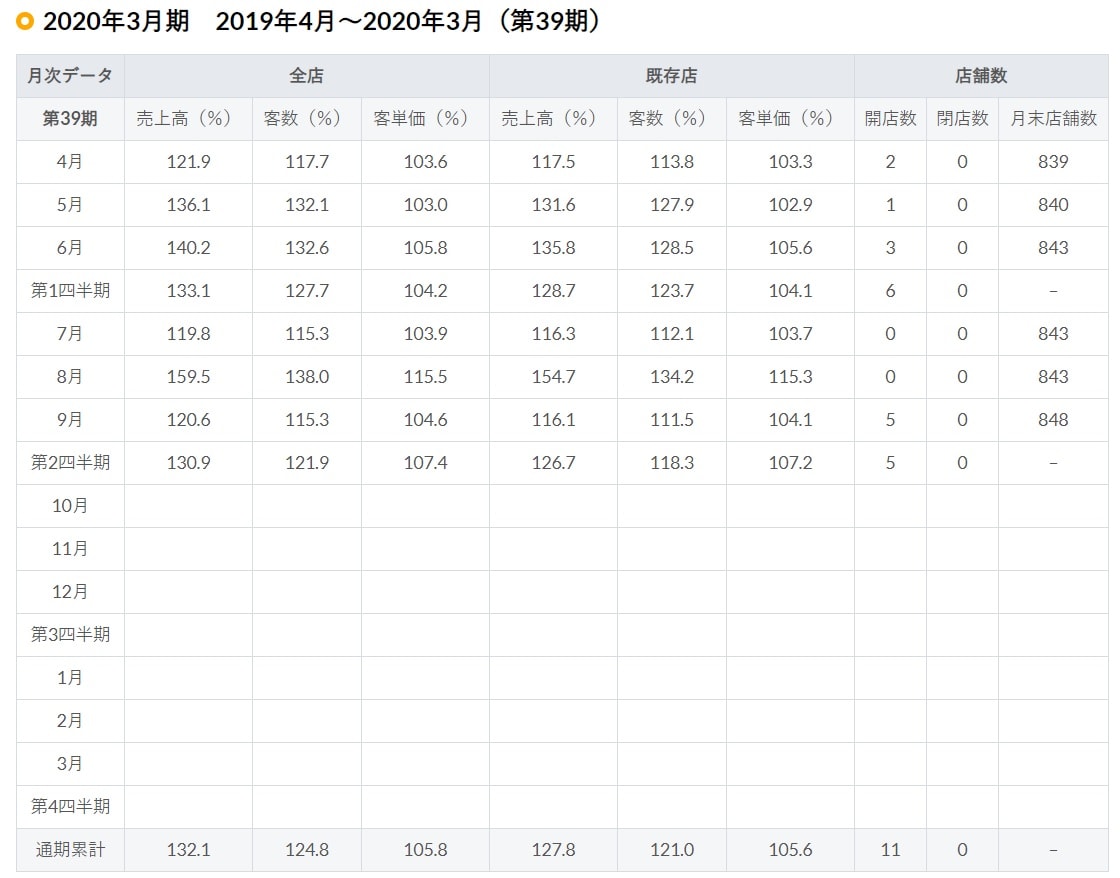Click the 2月 row label
The image size is (1120, 878).
70,720
